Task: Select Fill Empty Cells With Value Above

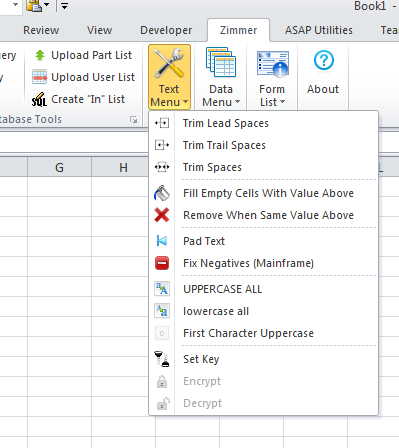Action: (x=263, y=193)
